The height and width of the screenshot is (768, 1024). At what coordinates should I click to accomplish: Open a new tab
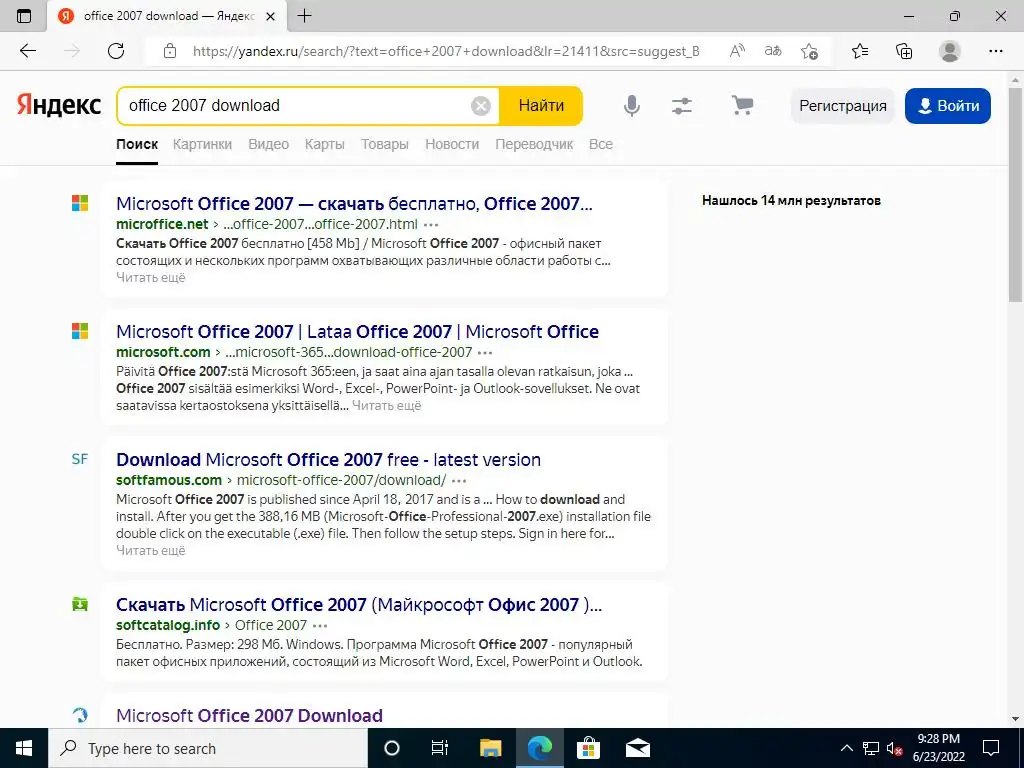[304, 16]
